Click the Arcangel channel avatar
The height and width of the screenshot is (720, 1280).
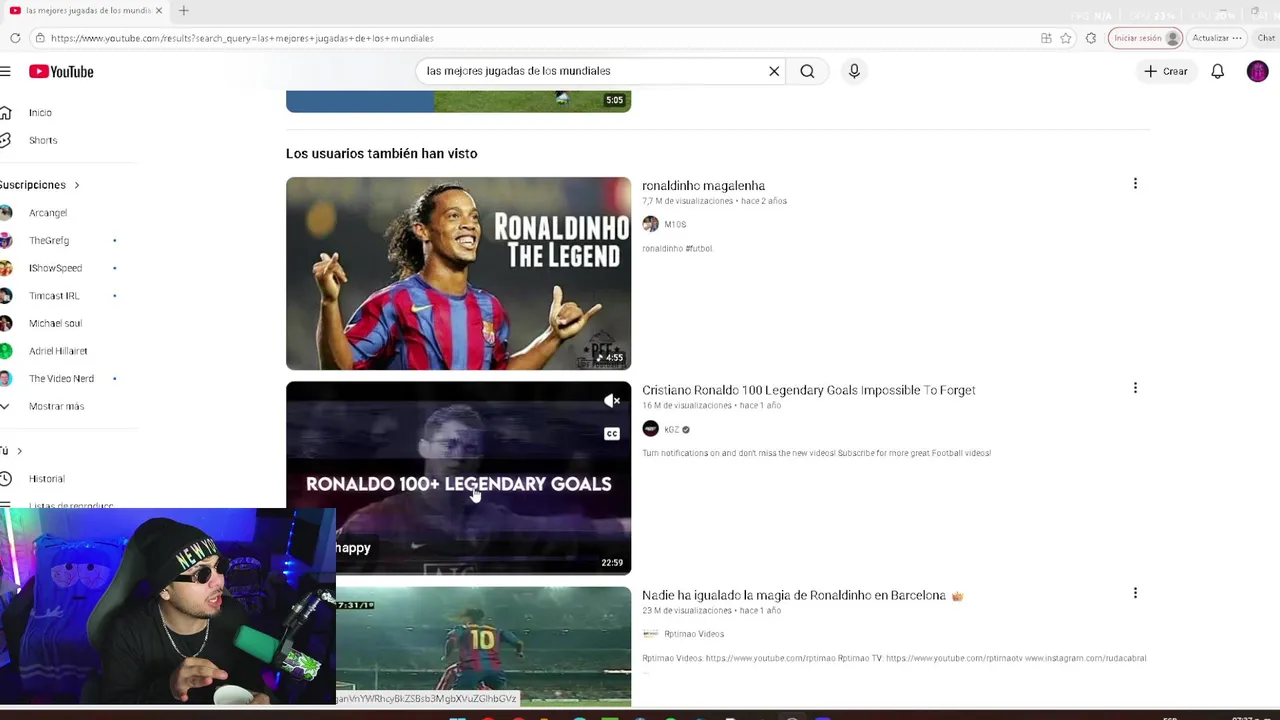(6, 213)
